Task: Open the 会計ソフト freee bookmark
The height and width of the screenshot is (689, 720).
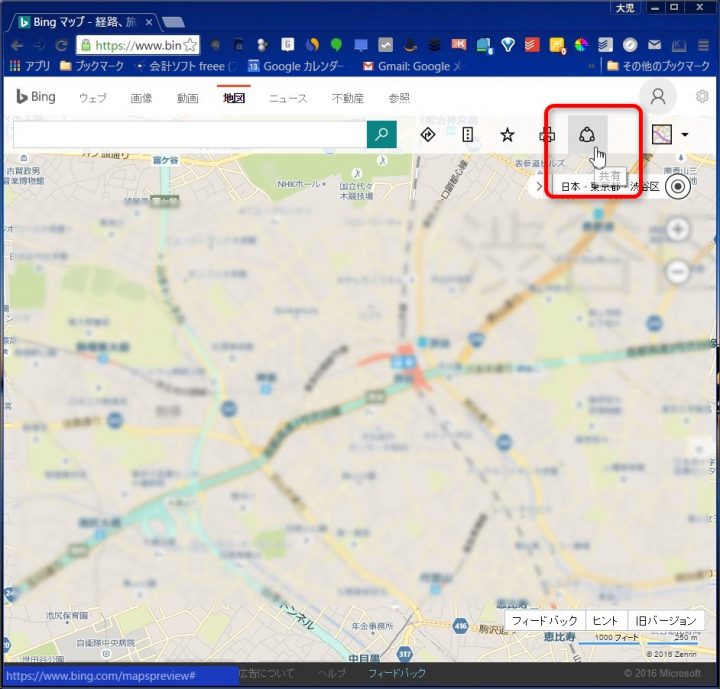Action: (186, 66)
